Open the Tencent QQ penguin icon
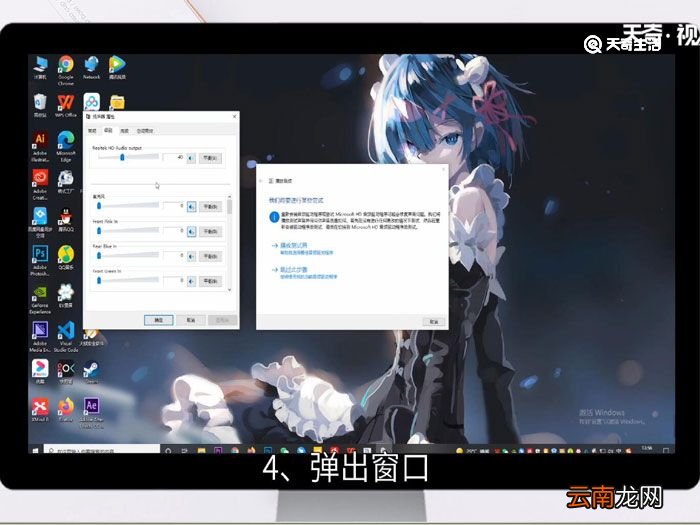Viewport: 700px width, 525px height. tap(66, 219)
